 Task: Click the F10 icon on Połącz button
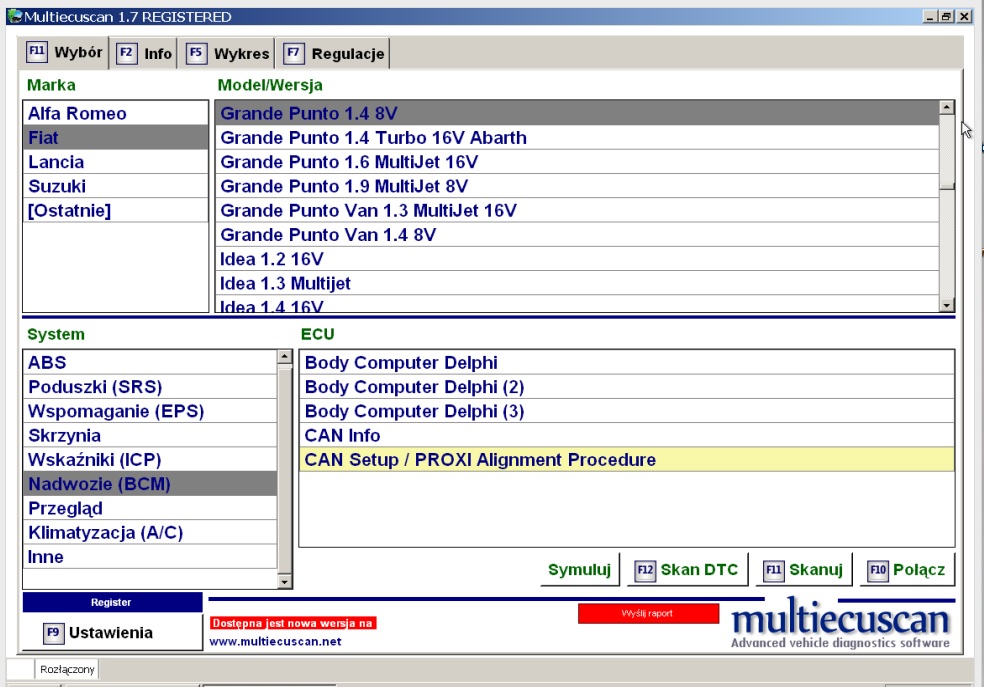pyautogui.click(x=877, y=571)
